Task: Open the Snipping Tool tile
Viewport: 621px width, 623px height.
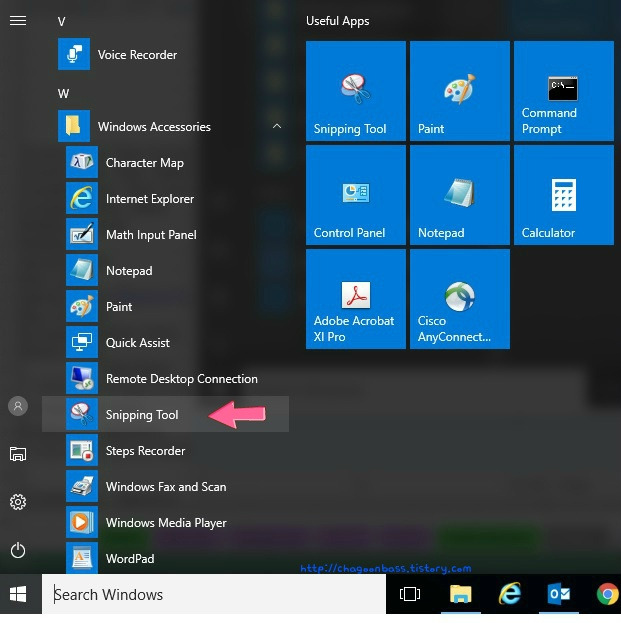Action: (x=356, y=91)
